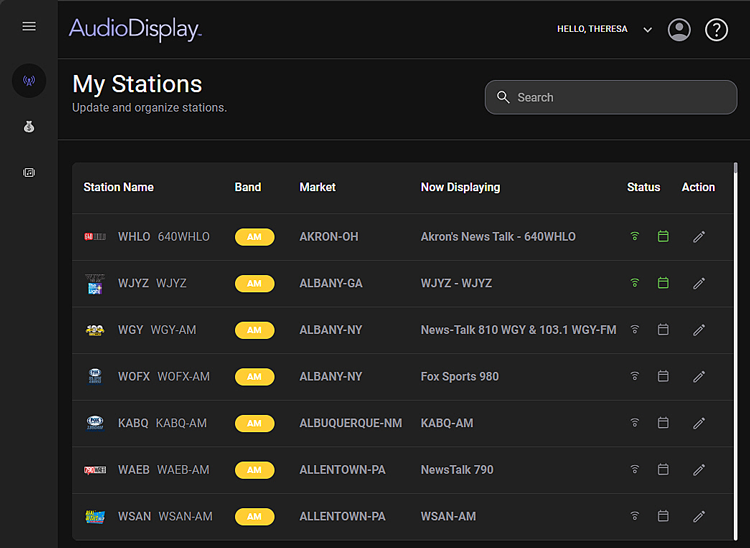Screen dimensions: 750x548
Task: Click the 'ALBANY-GA' market cell
Action: point(331,284)
